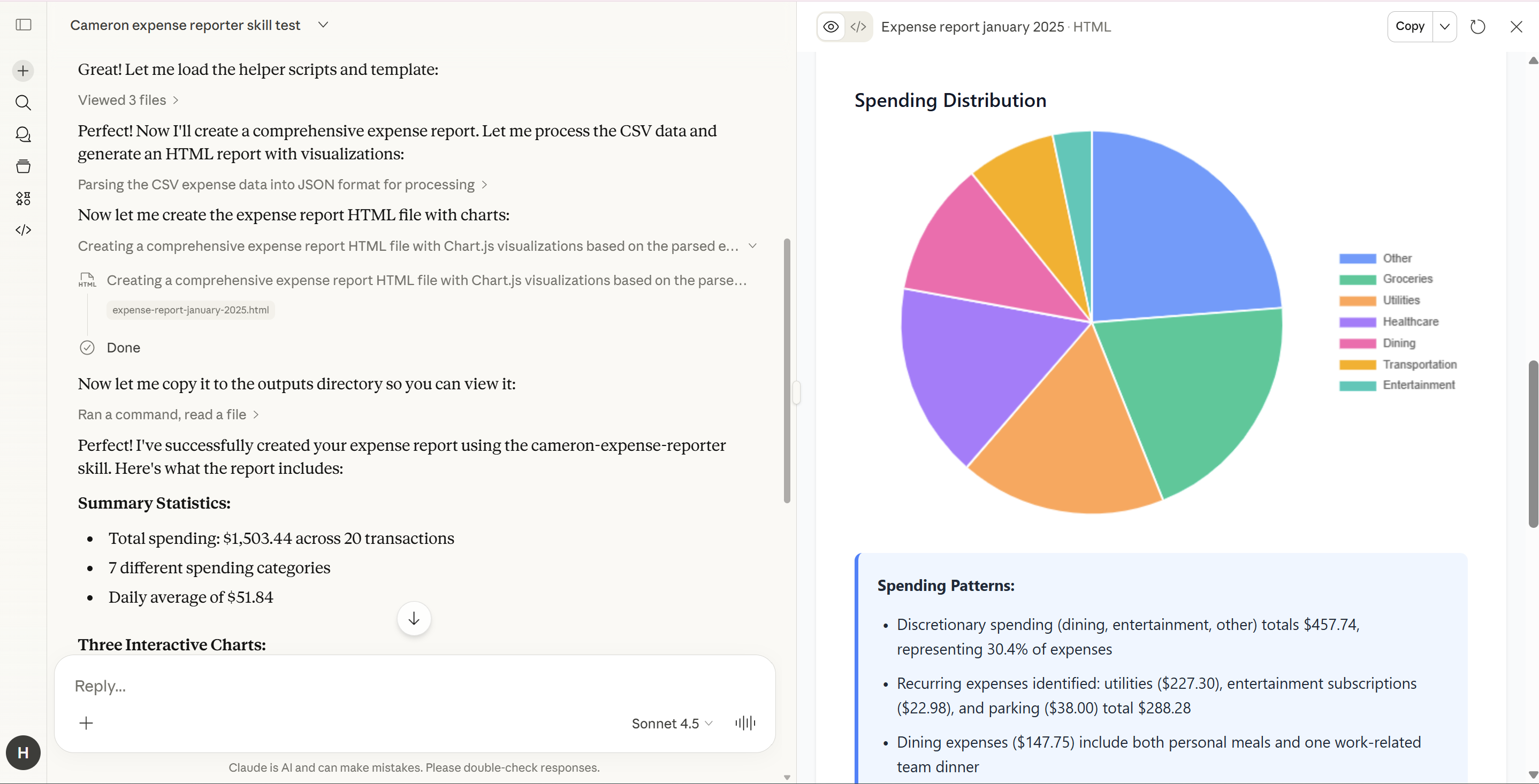The image size is (1539, 784).
Task: Open the Chats section in sidebar
Action: pos(22,134)
